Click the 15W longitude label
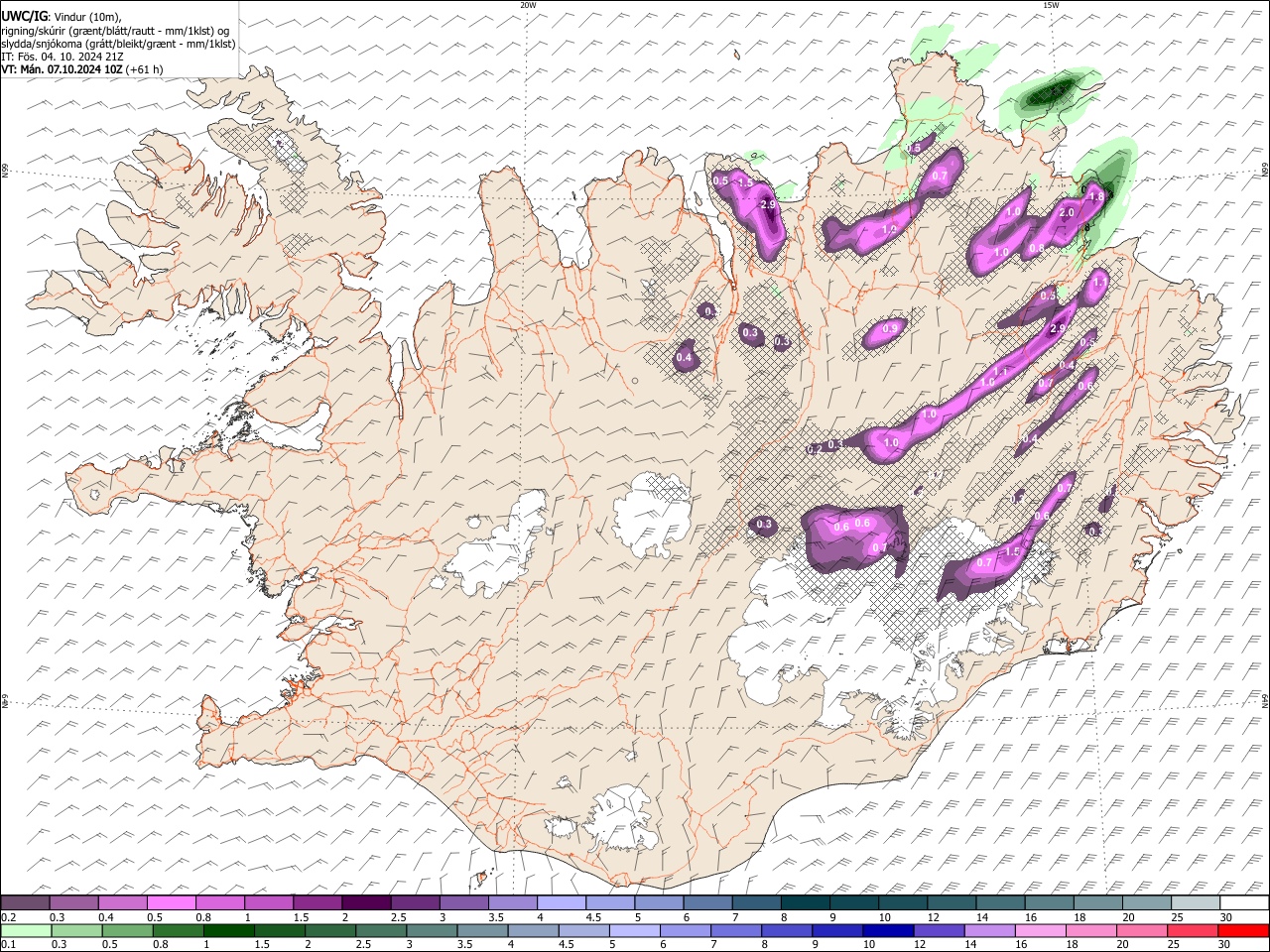 coord(1050,5)
